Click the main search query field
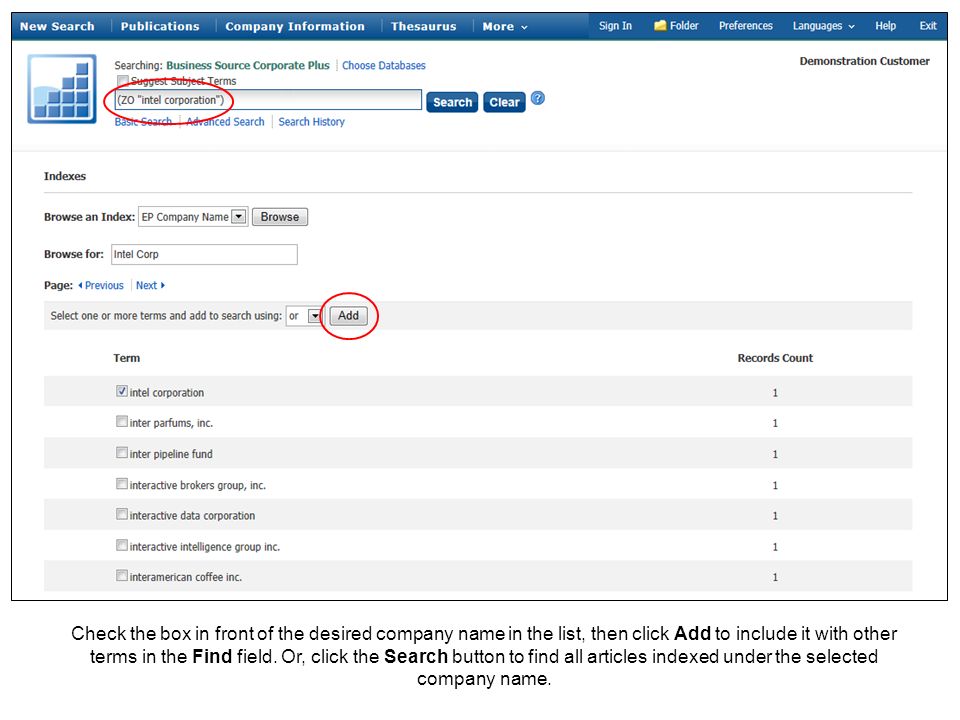 [x=268, y=100]
